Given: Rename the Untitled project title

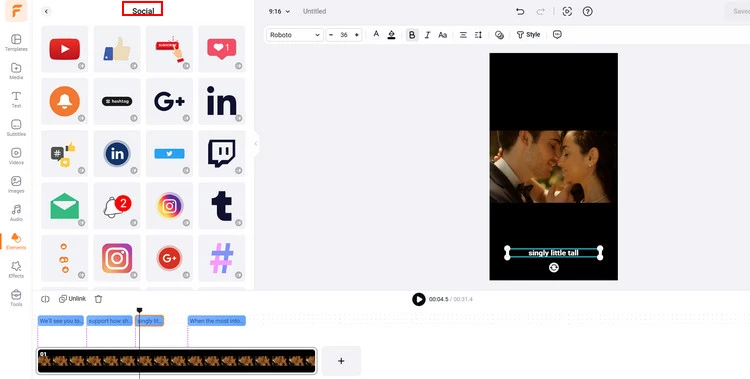Looking at the screenshot, I should tap(314, 11).
